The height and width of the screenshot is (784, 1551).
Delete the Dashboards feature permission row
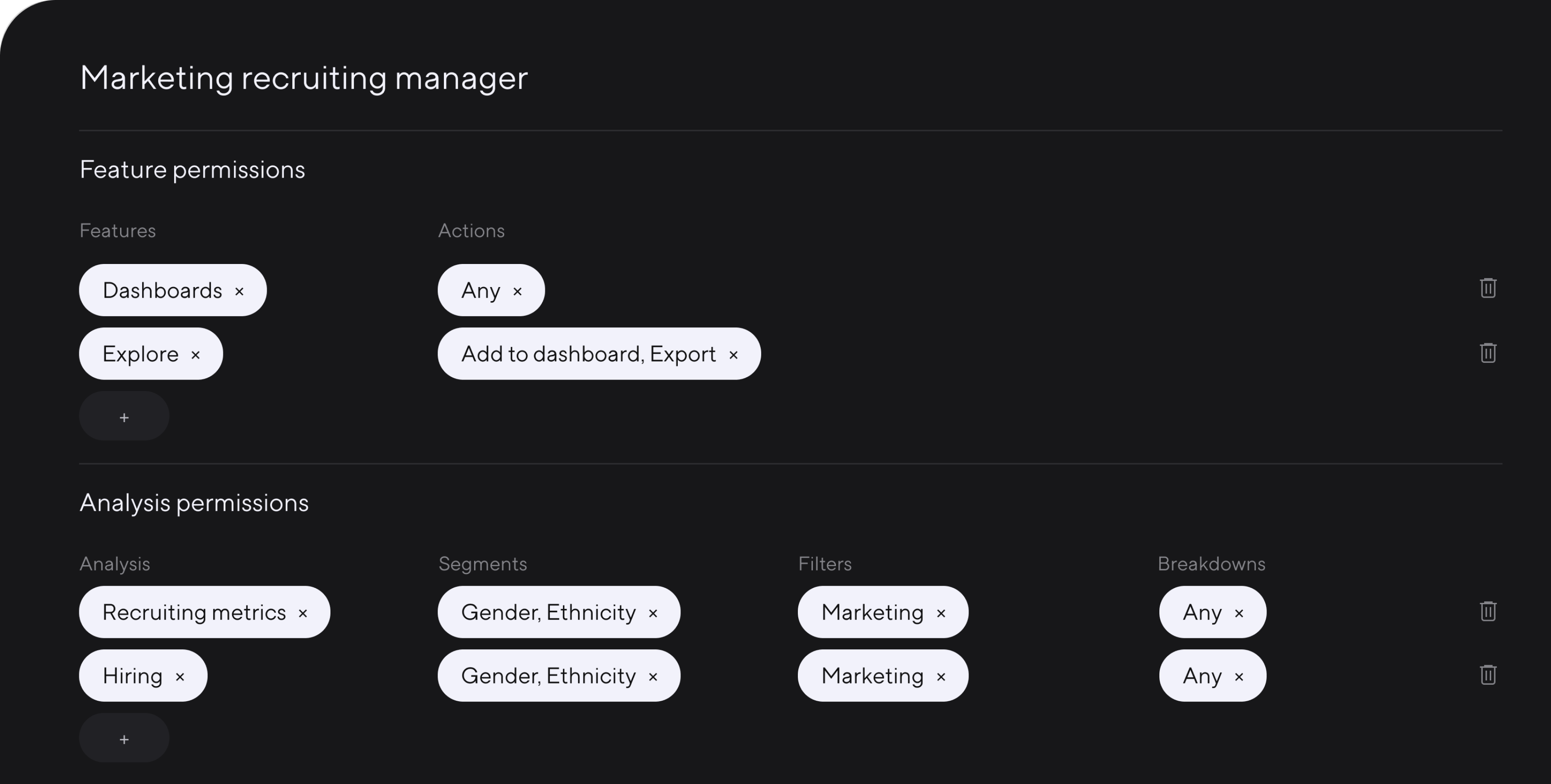[1487, 288]
